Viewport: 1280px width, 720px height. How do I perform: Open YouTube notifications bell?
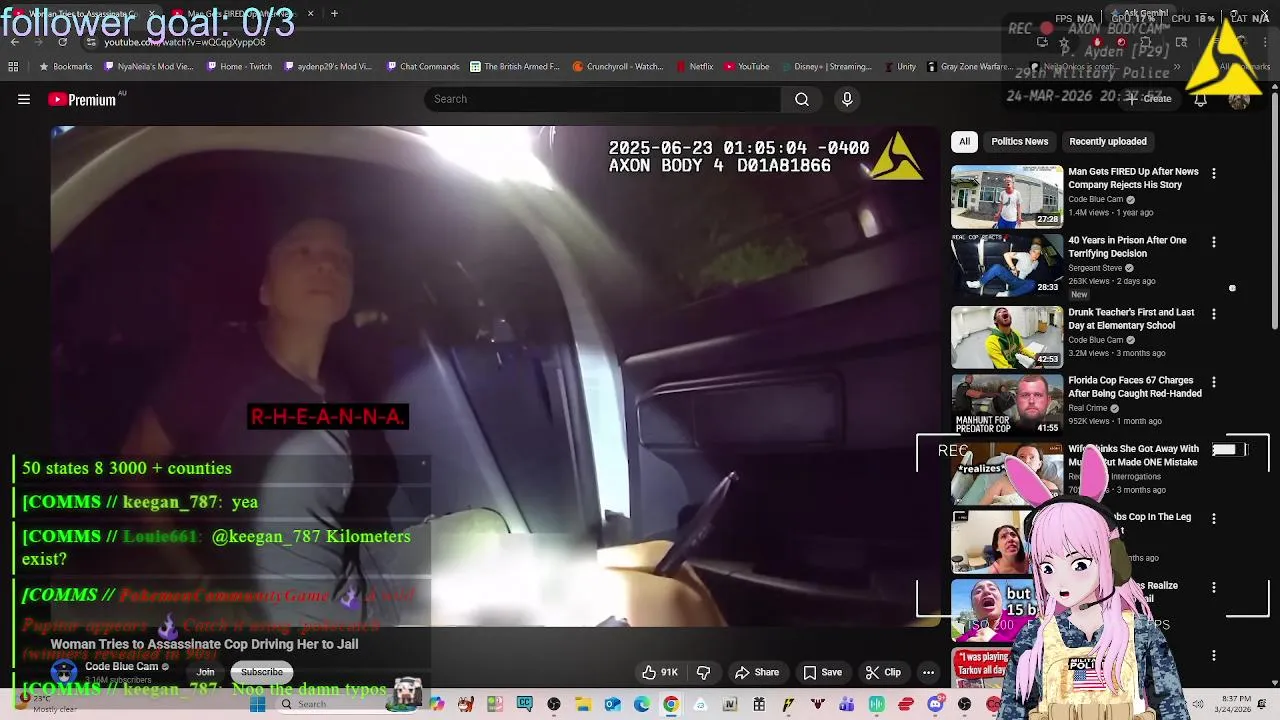click(x=1200, y=99)
